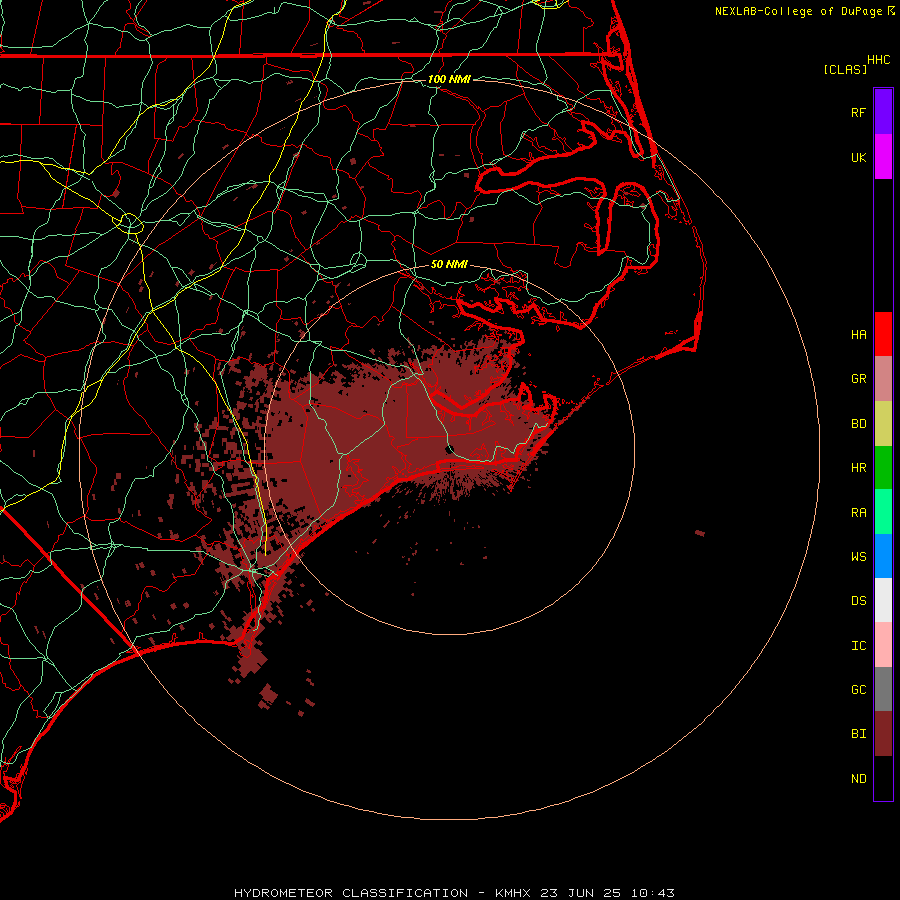Click the BI dark red legend swatch
Viewport: 900px width, 900px height.
coord(883,734)
